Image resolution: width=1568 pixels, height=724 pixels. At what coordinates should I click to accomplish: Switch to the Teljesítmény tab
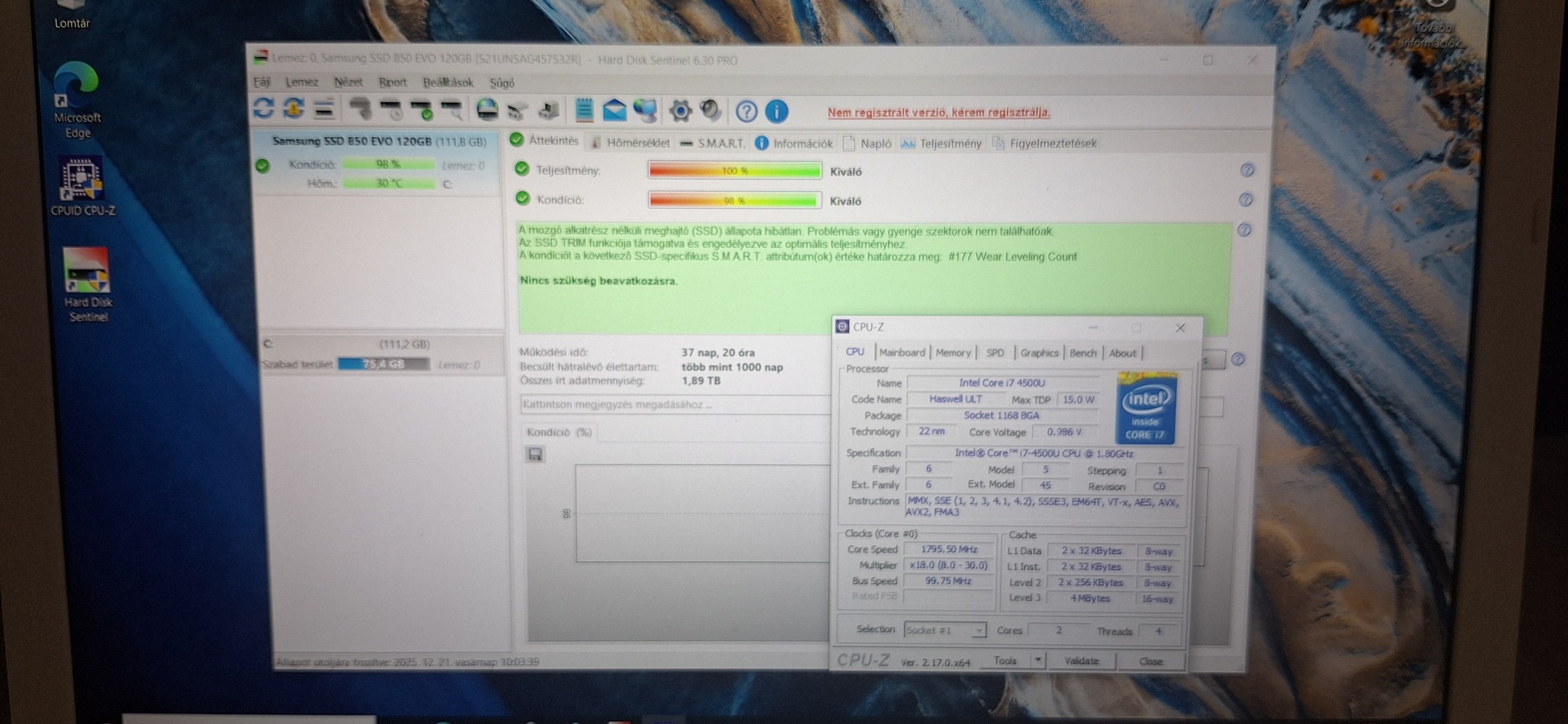coord(941,143)
